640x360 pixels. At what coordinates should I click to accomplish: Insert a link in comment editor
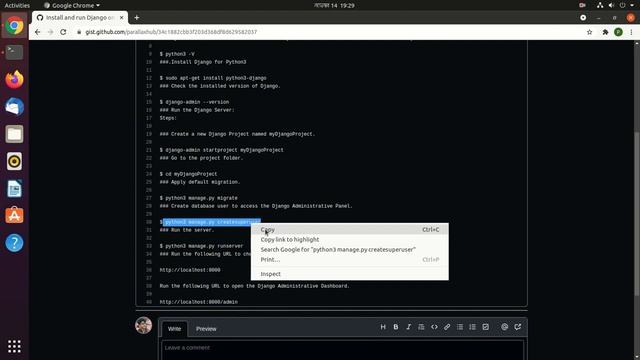point(447,327)
